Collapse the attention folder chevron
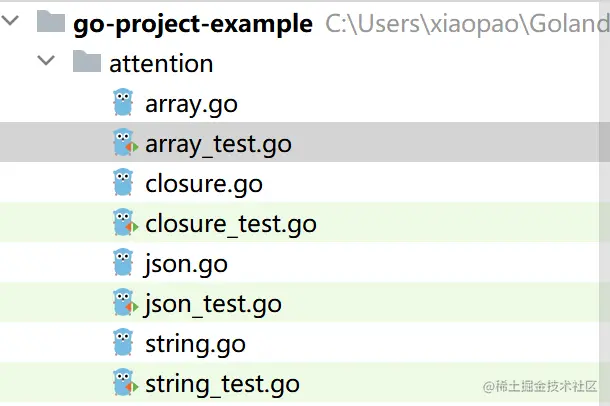610x406 pixels. click(x=46, y=62)
